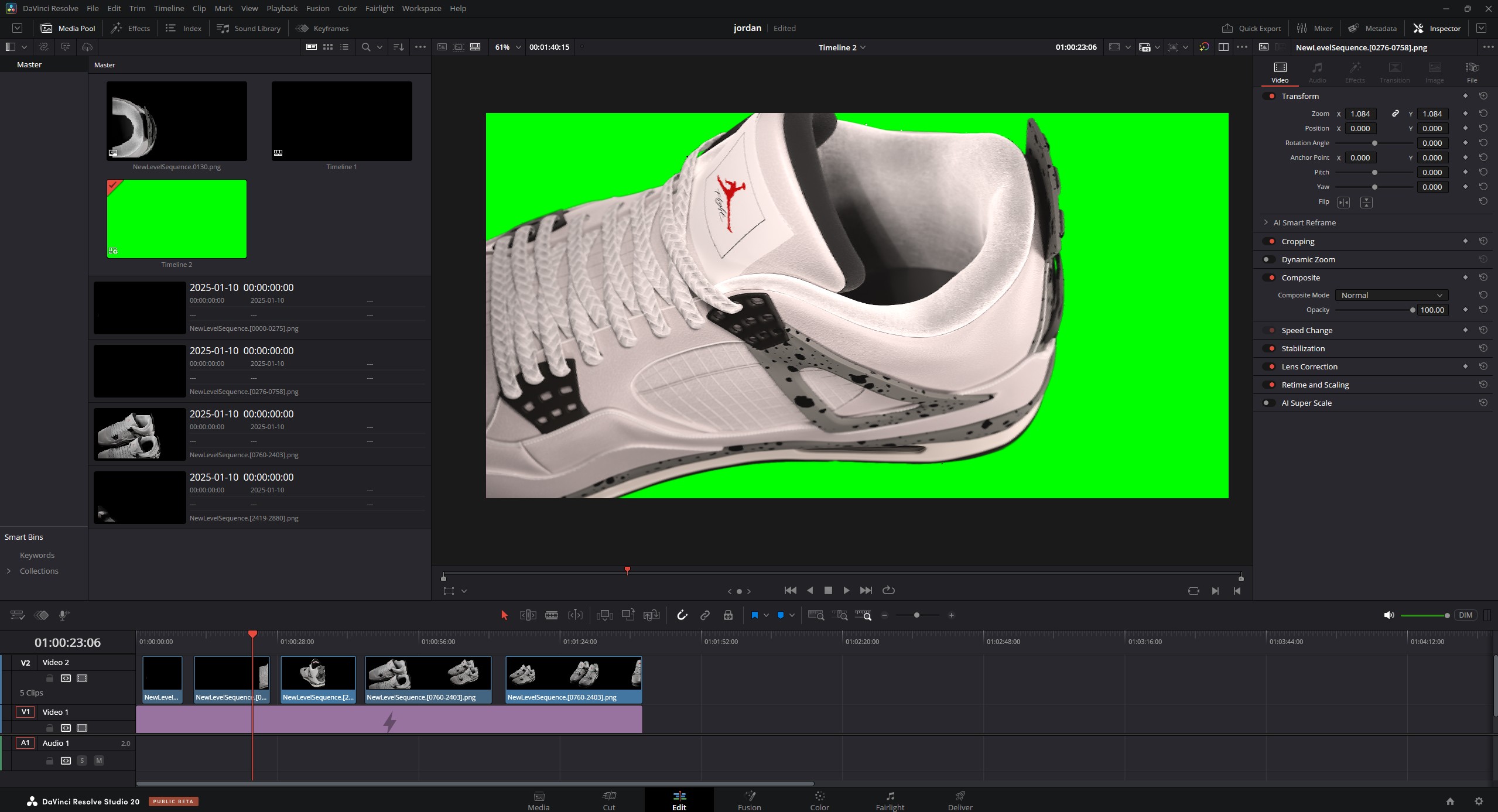Select the Timeline 2 green thumbnail
This screenshot has width=1498, height=812.
click(x=176, y=219)
